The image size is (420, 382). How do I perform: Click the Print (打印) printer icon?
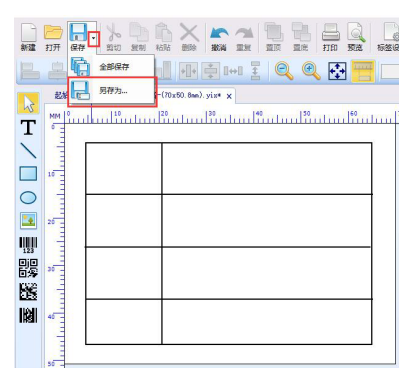pos(330,37)
